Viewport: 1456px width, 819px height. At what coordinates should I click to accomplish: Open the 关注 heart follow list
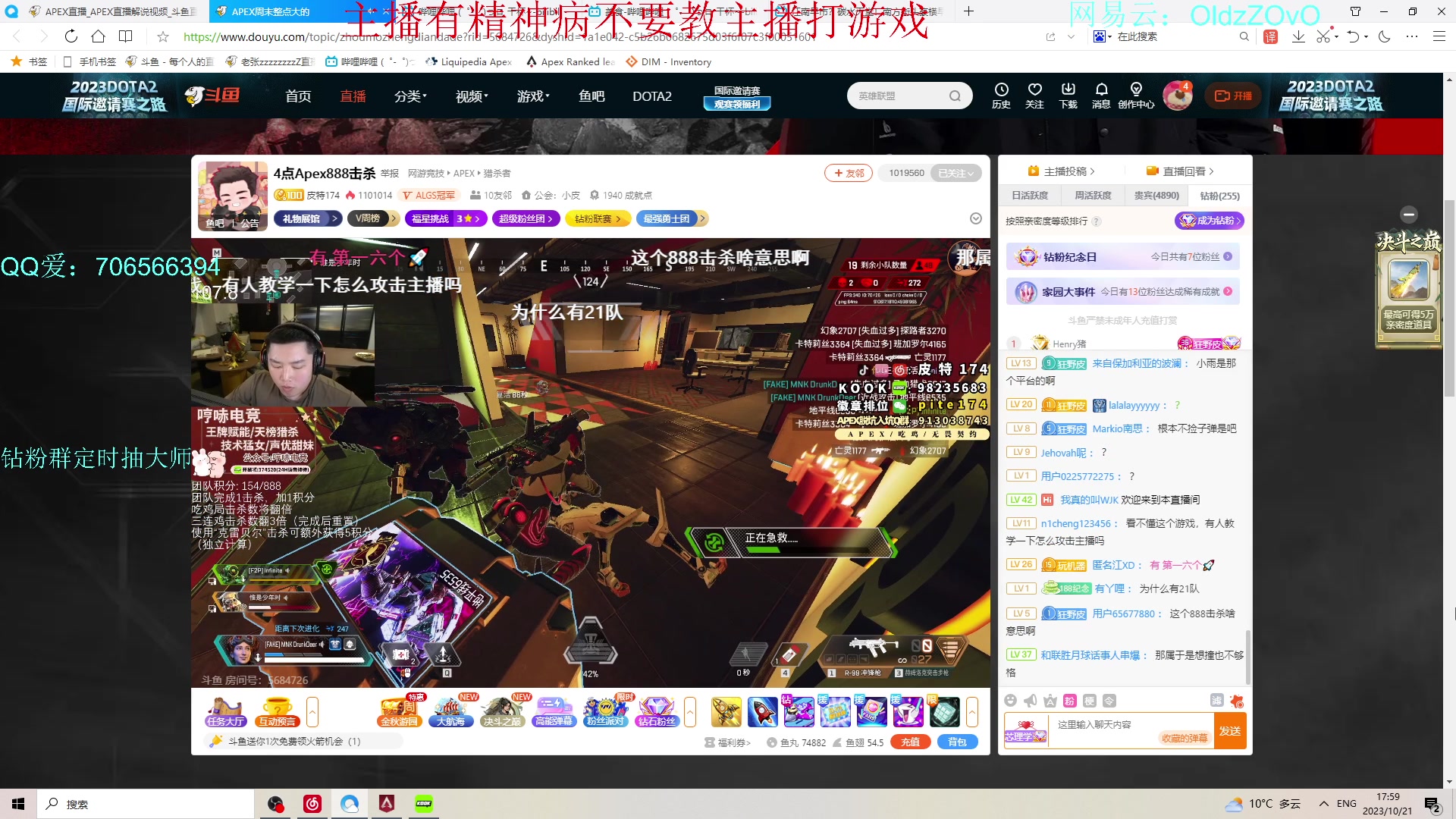click(1034, 96)
